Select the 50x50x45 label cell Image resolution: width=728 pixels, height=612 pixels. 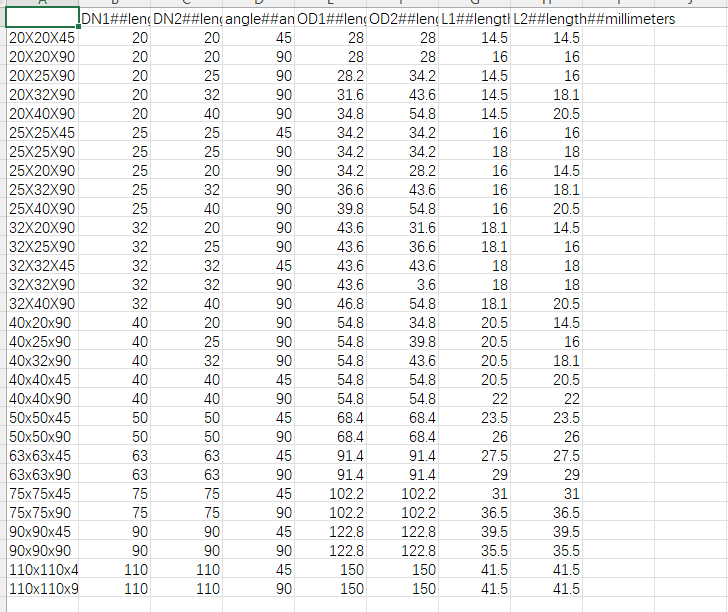tap(40, 418)
